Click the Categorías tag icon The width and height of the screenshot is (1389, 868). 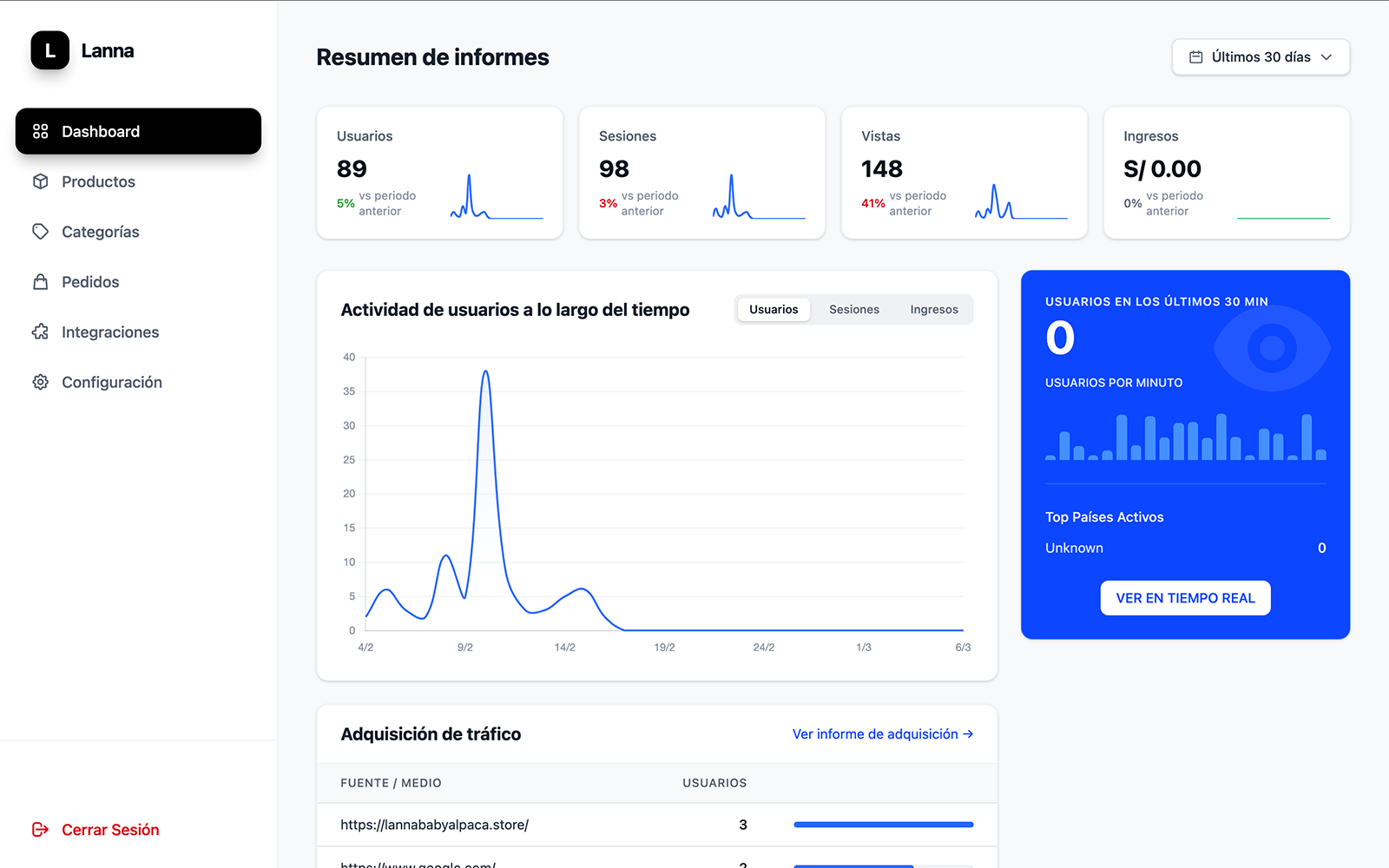41,232
